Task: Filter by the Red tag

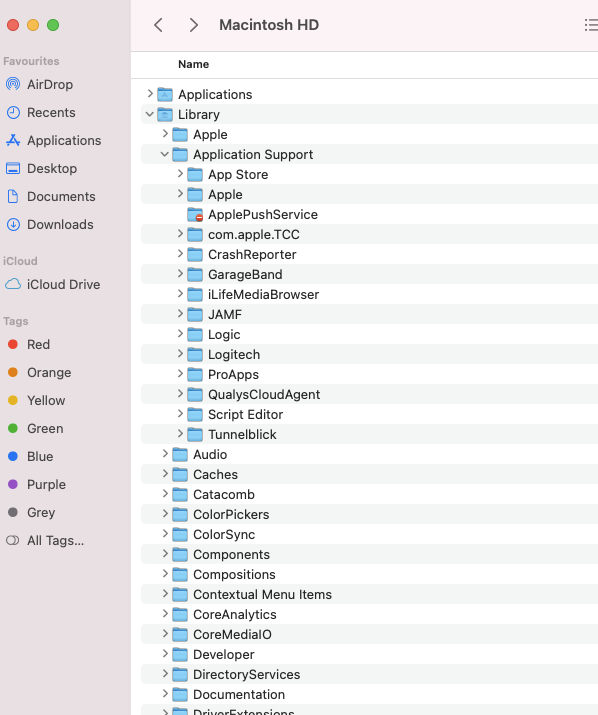Action: pos(38,344)
